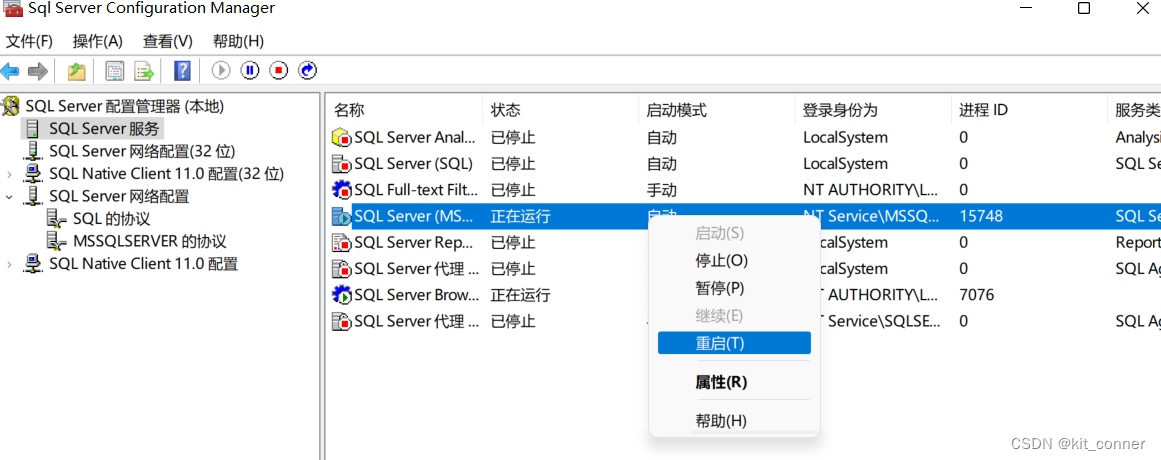Viewport: 1161px width, 460px height.
Task: Choose 重启(T) from the context menu
Action: [x=734, y=343]
